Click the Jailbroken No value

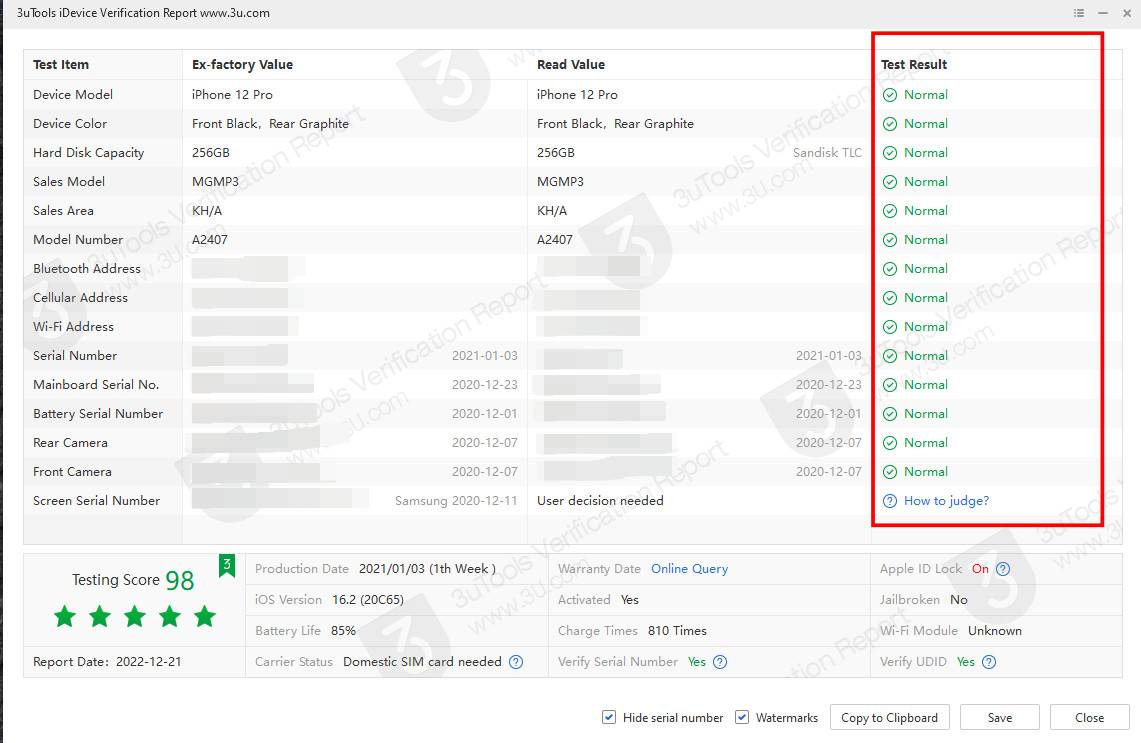coord(959,600)
